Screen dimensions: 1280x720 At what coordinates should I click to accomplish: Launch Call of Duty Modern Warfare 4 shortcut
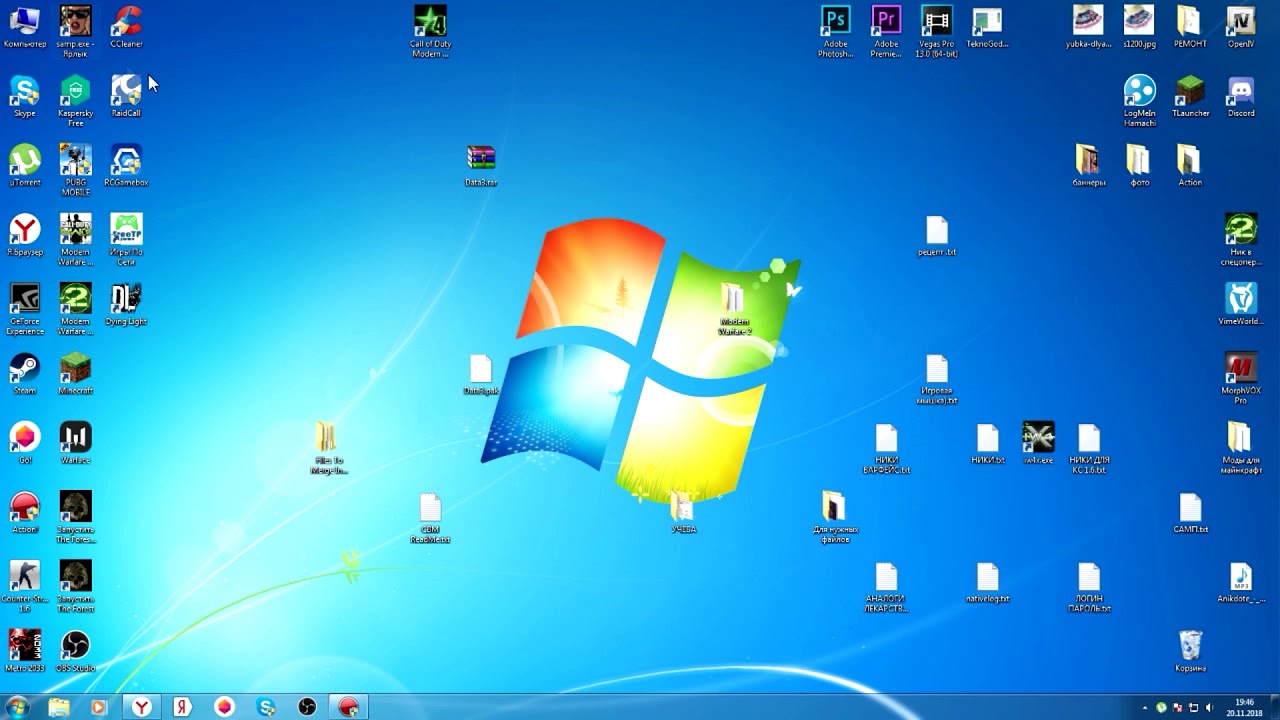431,32
